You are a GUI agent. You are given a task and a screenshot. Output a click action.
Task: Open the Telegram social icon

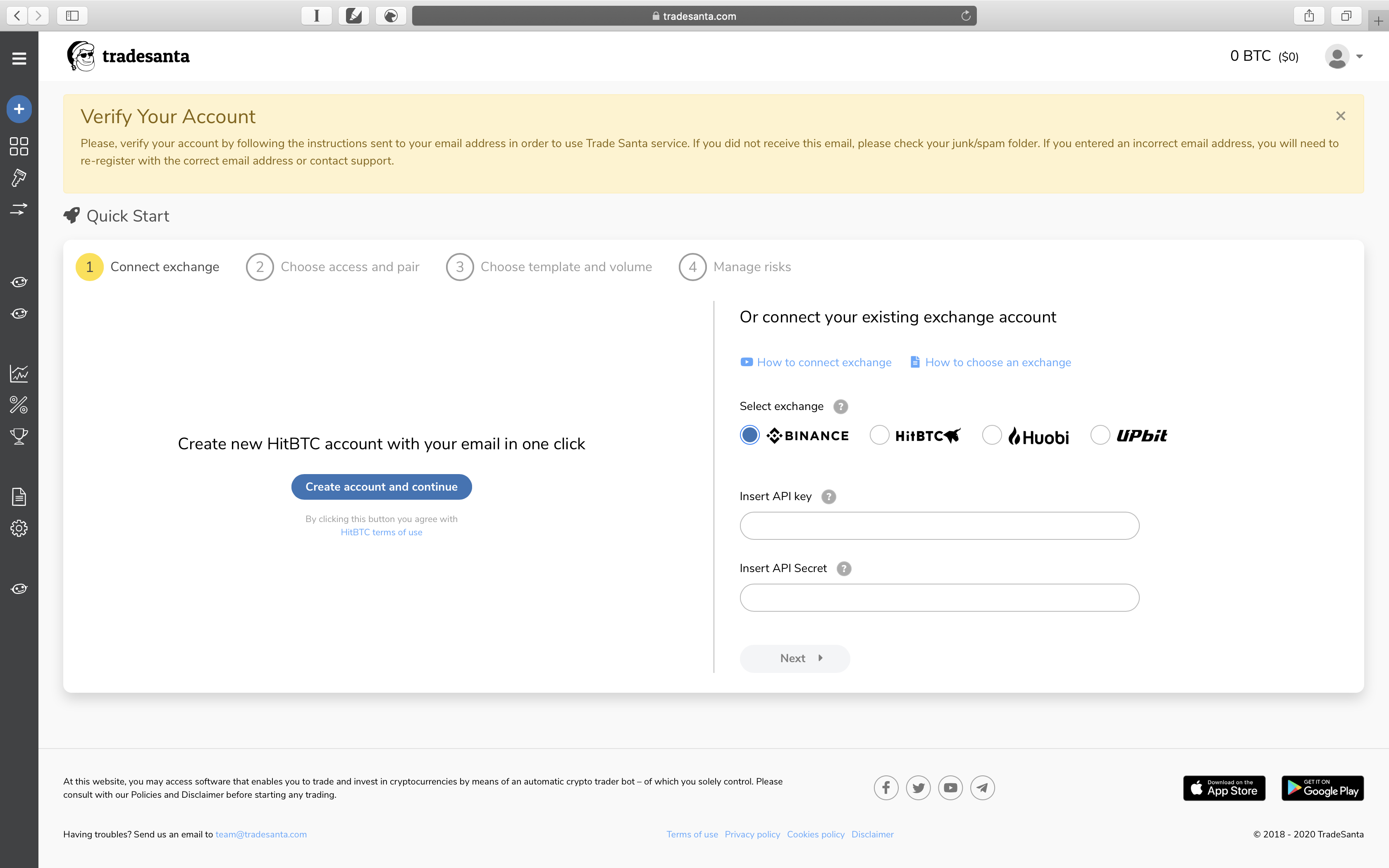click(983, 788)
